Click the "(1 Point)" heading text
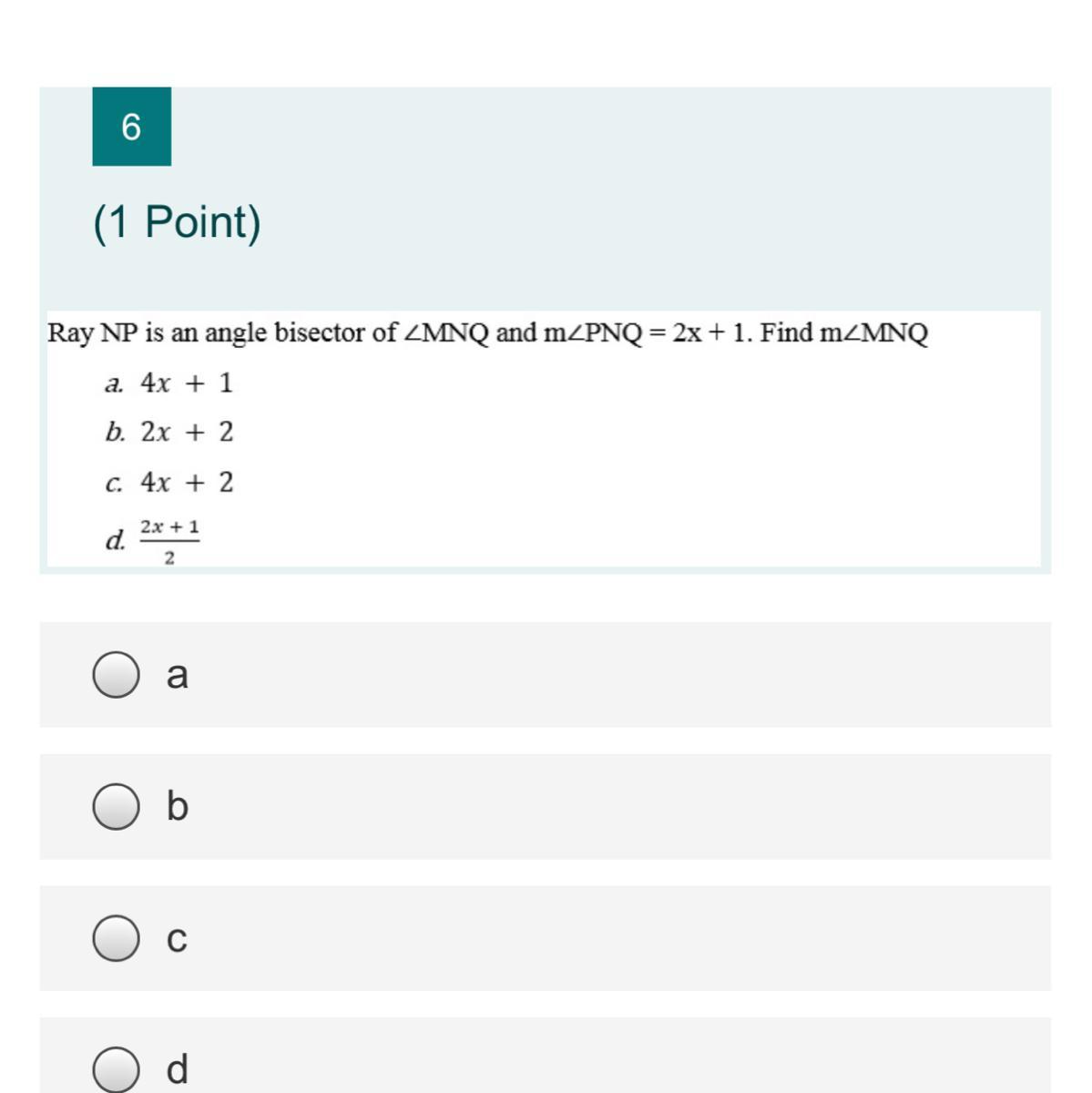The height and width of the screenshot is (1093, 1092). pyautogui.click(x=177, y=221)
